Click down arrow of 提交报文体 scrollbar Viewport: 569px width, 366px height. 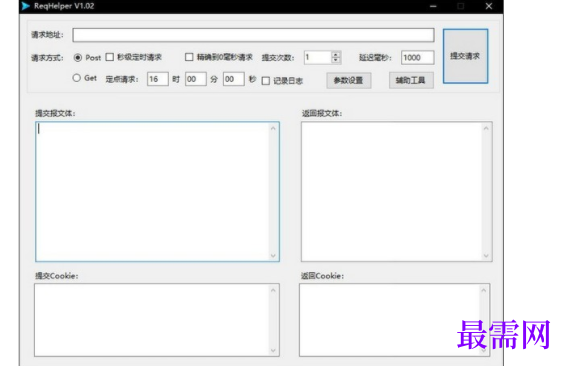(x=273, y=256)
